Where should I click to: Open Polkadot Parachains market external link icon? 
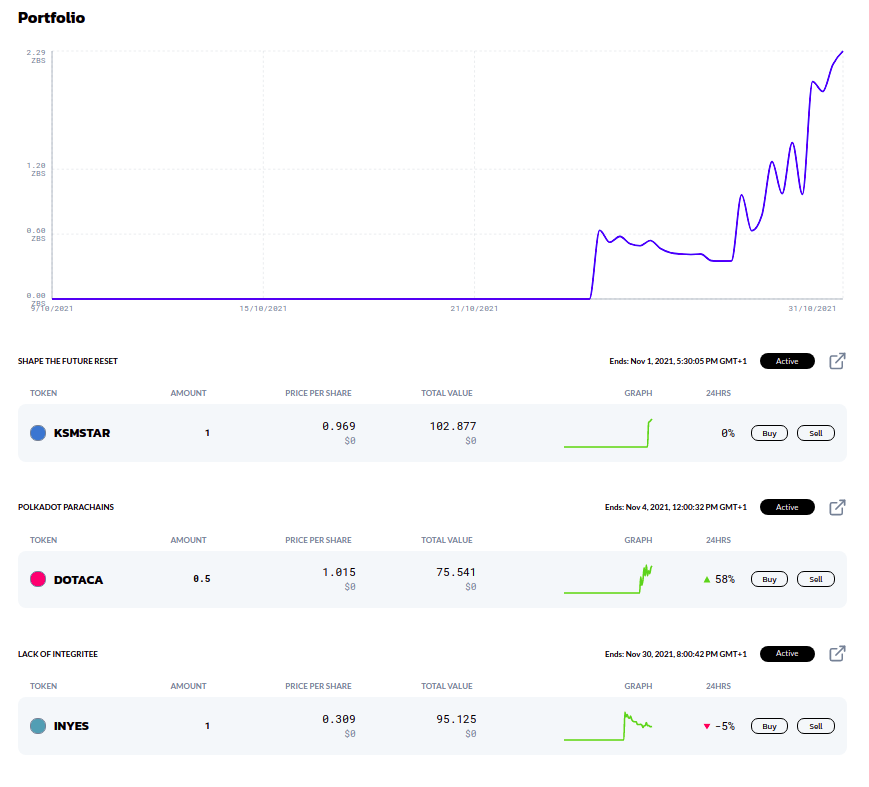[837, 507]
